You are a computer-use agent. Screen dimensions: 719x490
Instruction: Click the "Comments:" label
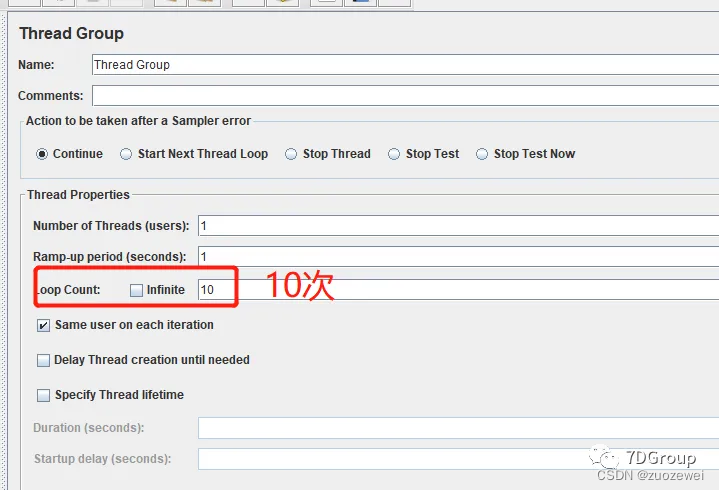pos(51,95)
